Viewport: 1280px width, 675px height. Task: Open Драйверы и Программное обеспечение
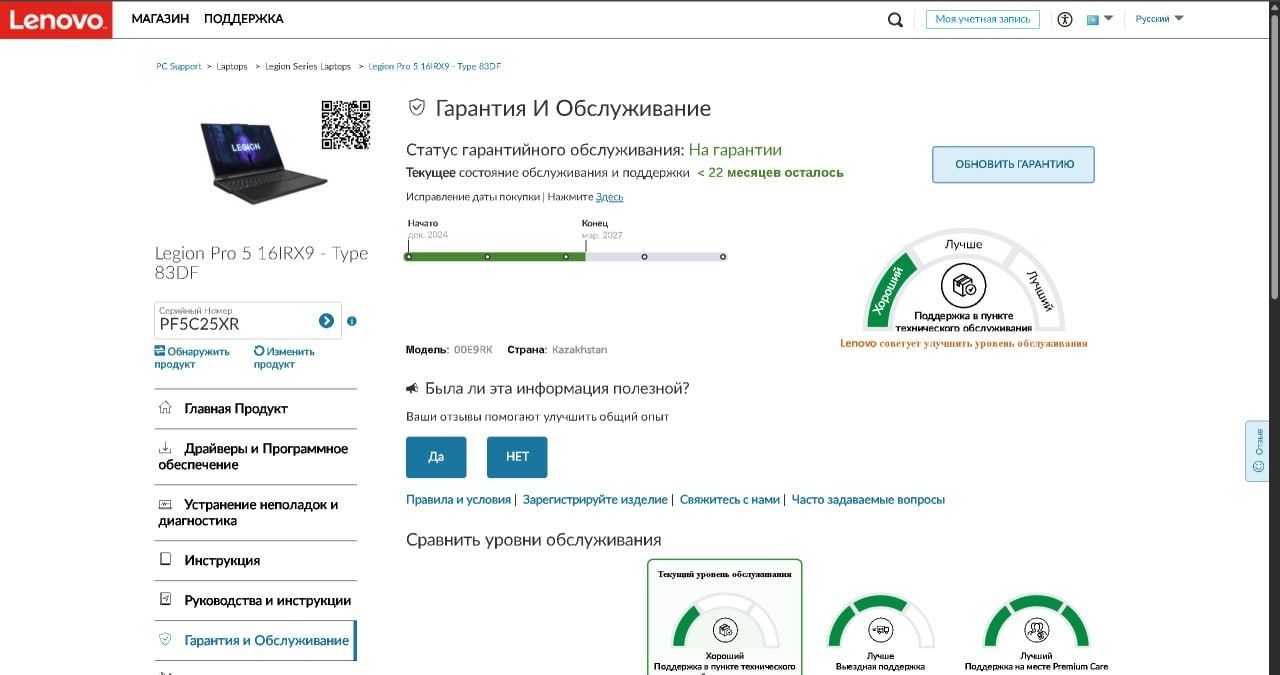(255, 457)
